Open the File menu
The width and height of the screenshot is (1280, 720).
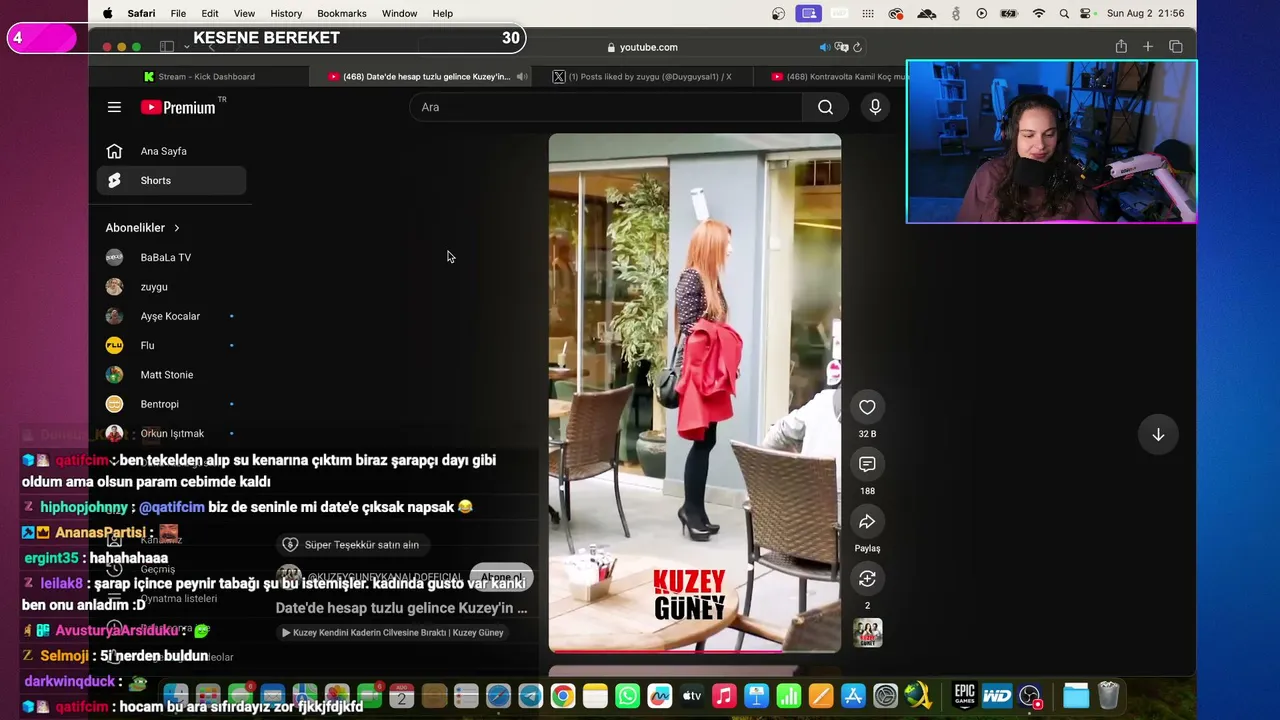point(178,13)
